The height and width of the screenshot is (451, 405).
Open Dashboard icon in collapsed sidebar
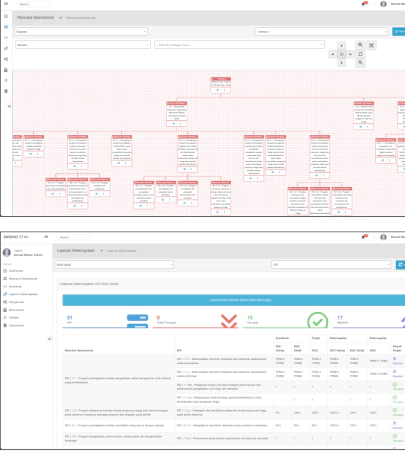(x=6, y=16)
